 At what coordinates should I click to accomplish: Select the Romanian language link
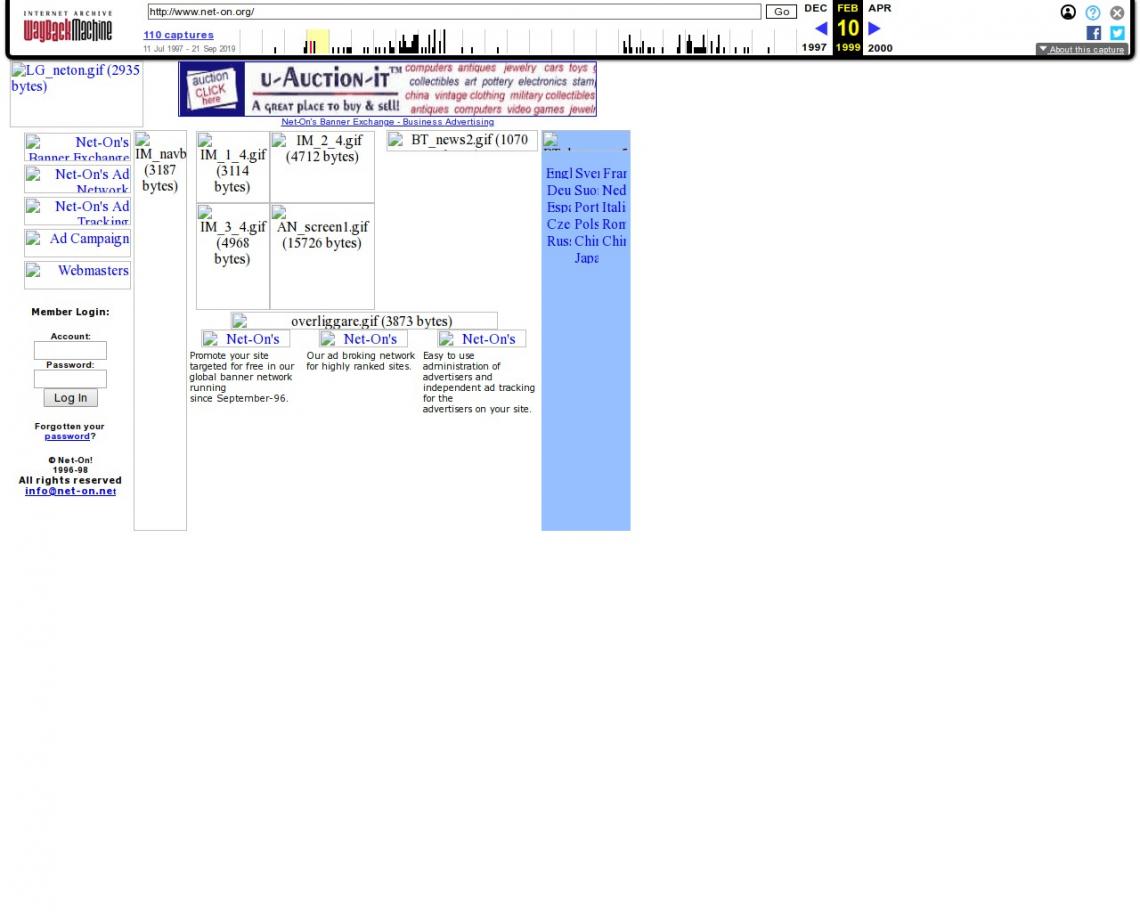pos(614,224)
